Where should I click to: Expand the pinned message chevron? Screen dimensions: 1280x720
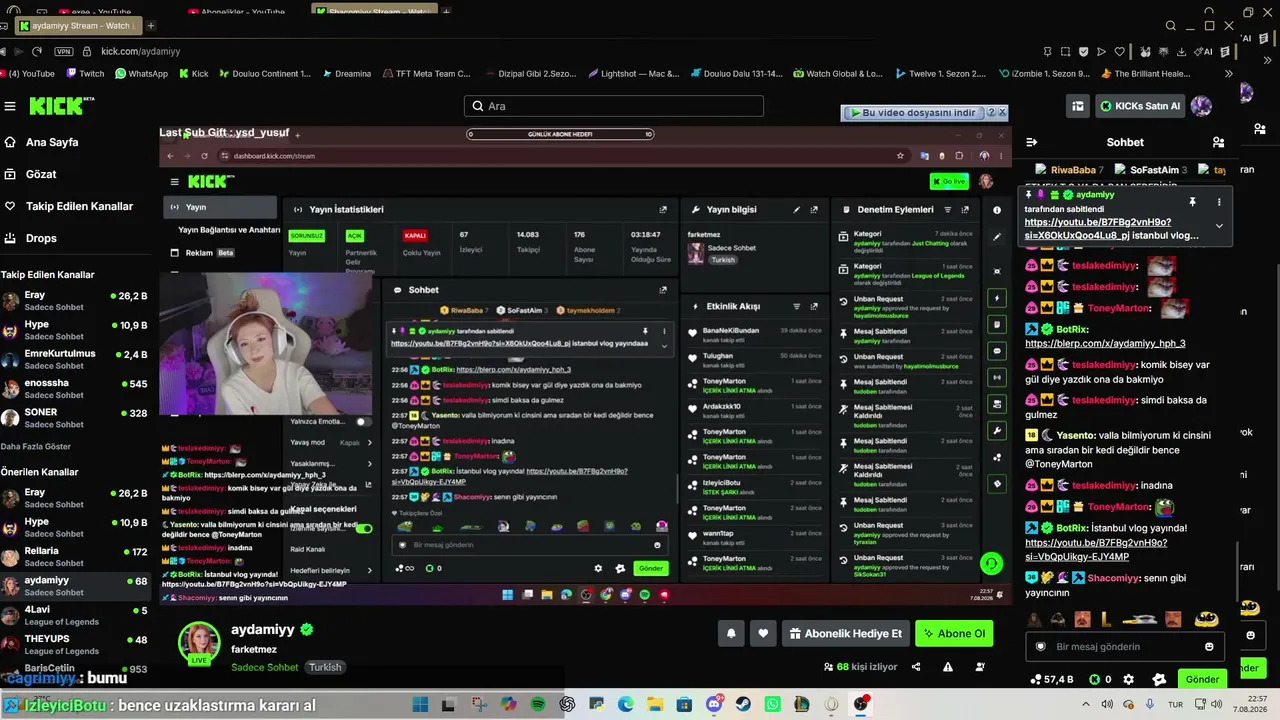[1218, 226]
